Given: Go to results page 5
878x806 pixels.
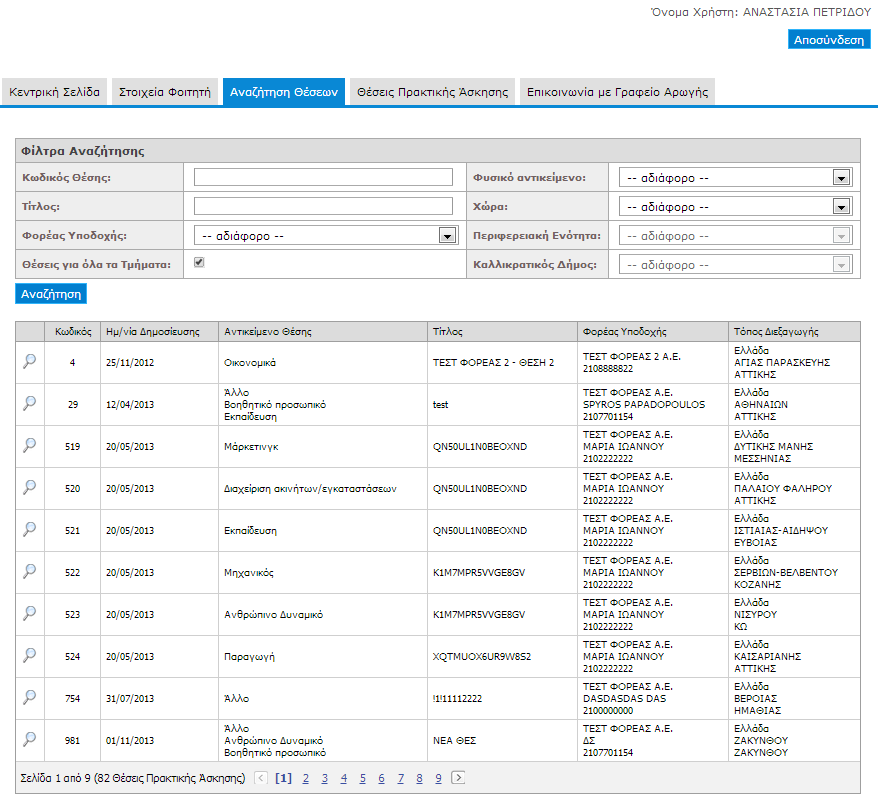Looking at the screenshot, I should (363, 778).
